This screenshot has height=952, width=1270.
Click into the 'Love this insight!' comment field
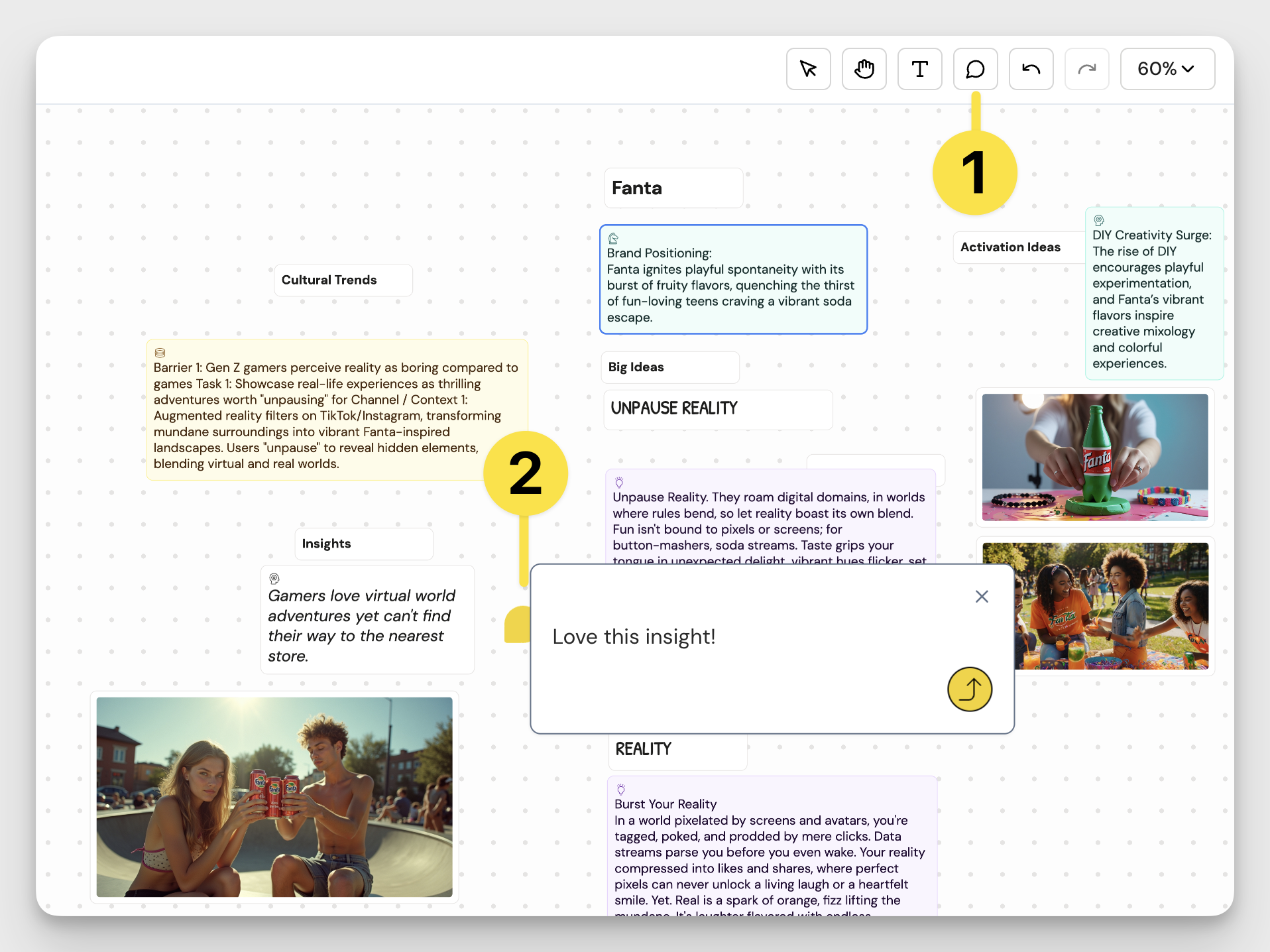coord(634,636)
